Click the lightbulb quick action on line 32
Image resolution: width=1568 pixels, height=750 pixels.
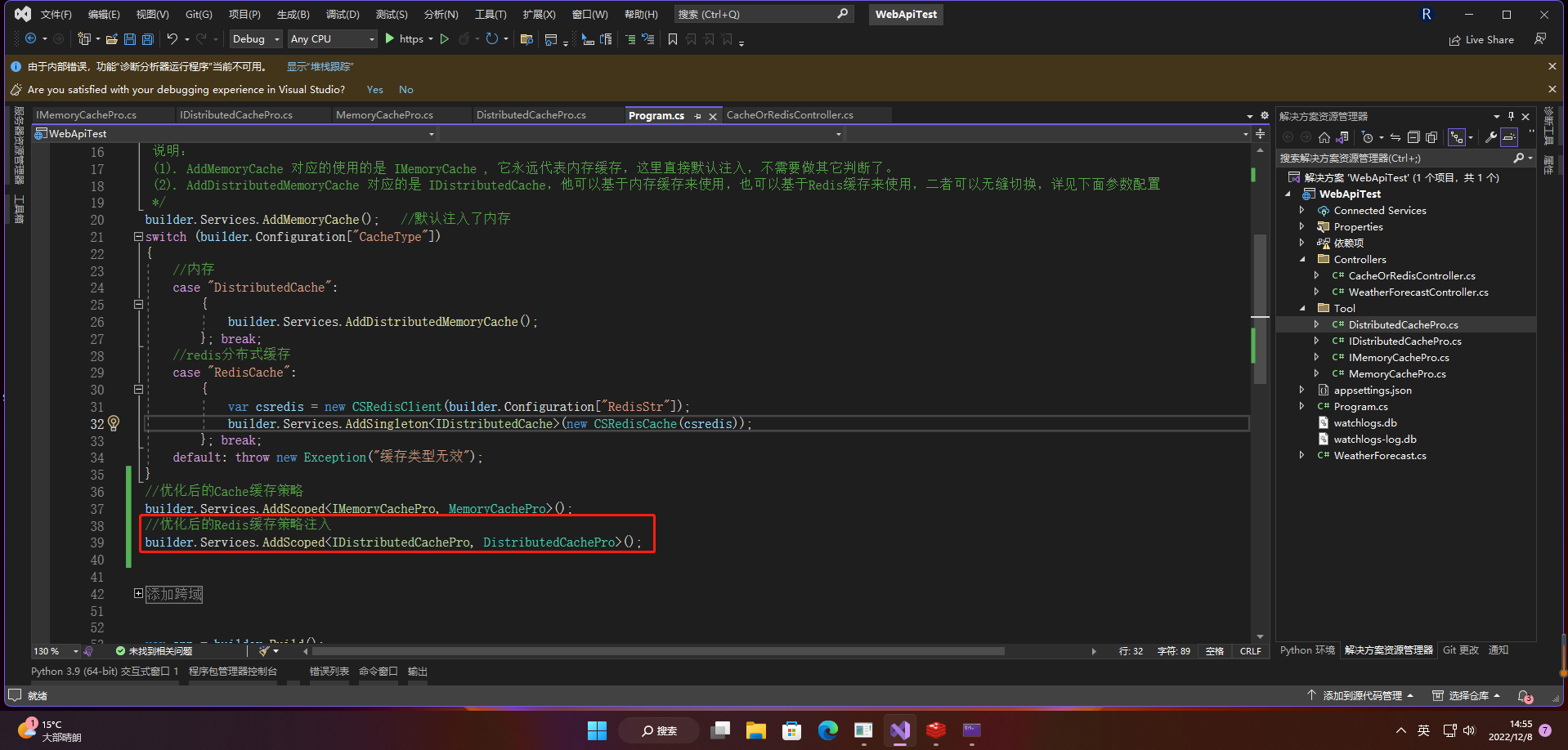coord(114,423)
